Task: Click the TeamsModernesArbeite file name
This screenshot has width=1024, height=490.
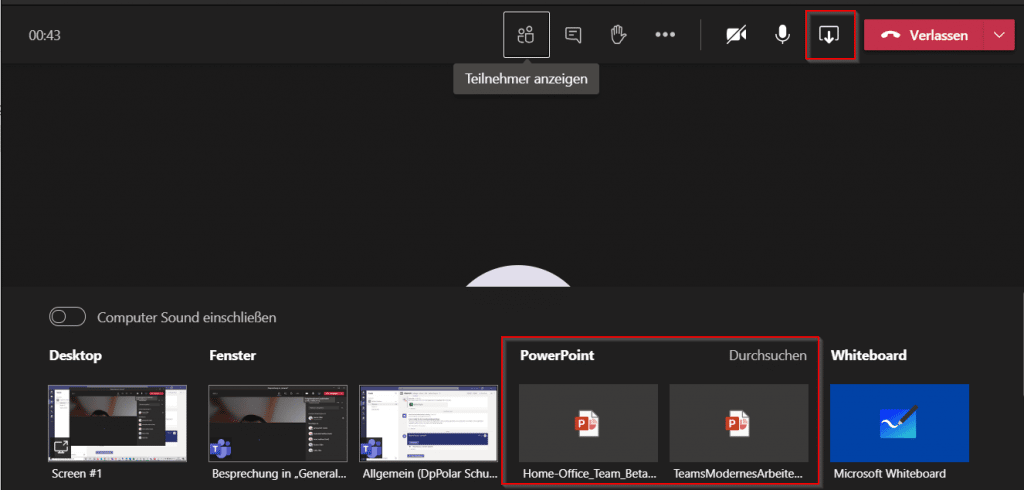Action: click(739, 474)
